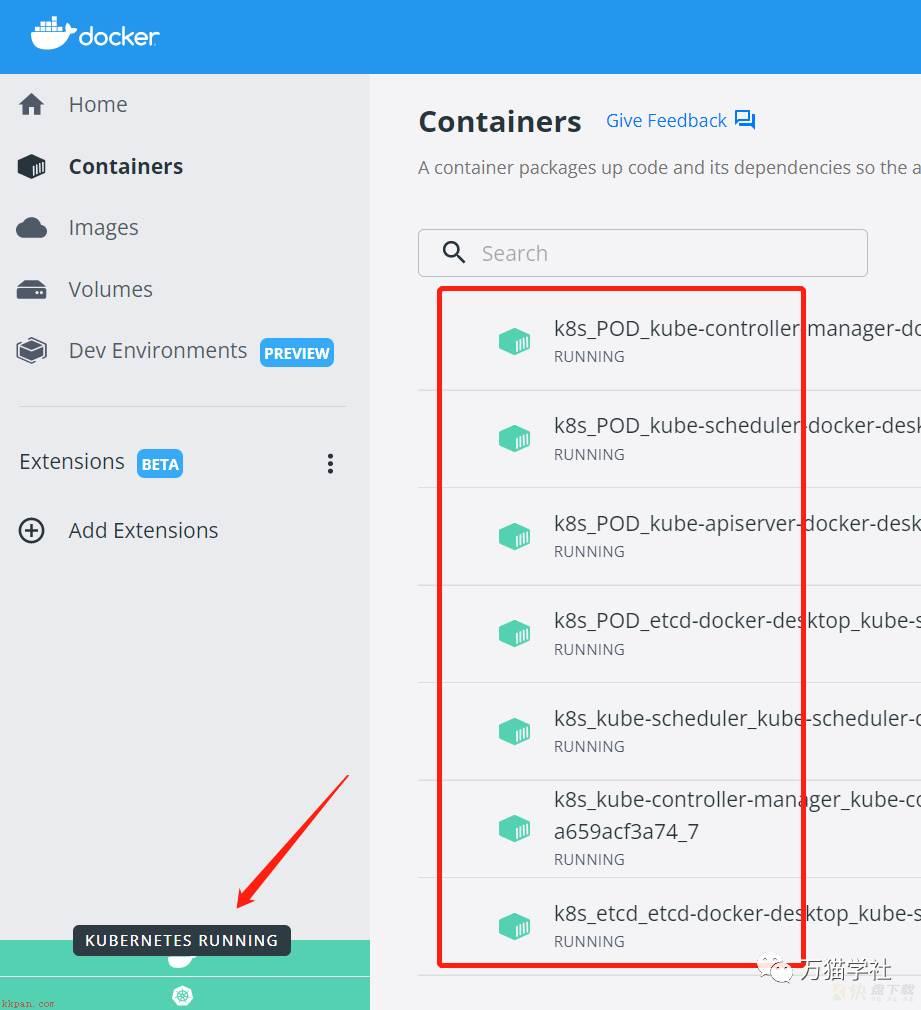The height and width of the screenshot is (1010, 921).
Task: Select k8s_kube-scheduler_kube-scheduler container name
Action: click(x=737, y=718)
